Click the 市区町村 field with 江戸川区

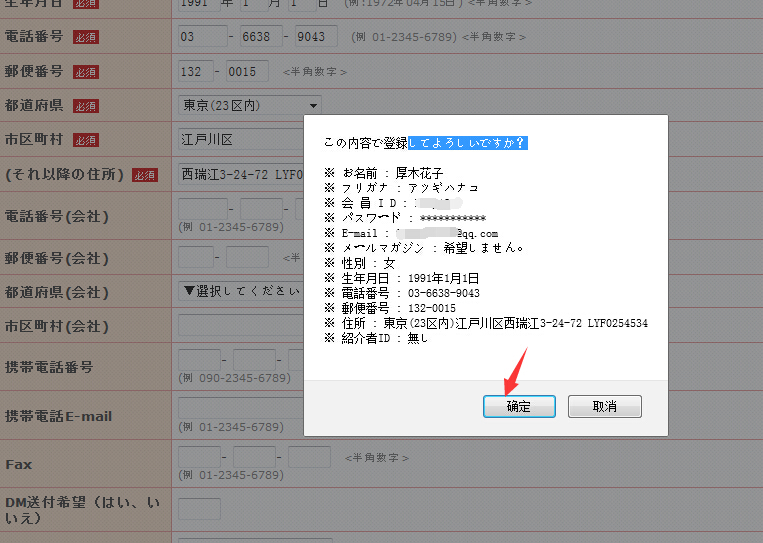tap(240, 139)
